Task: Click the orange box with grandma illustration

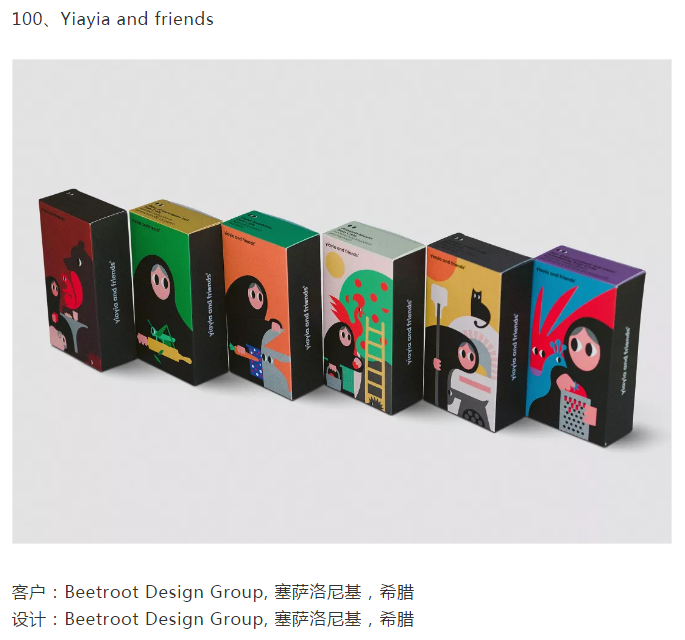Action: pyautogui.click(x=272, y=304)
